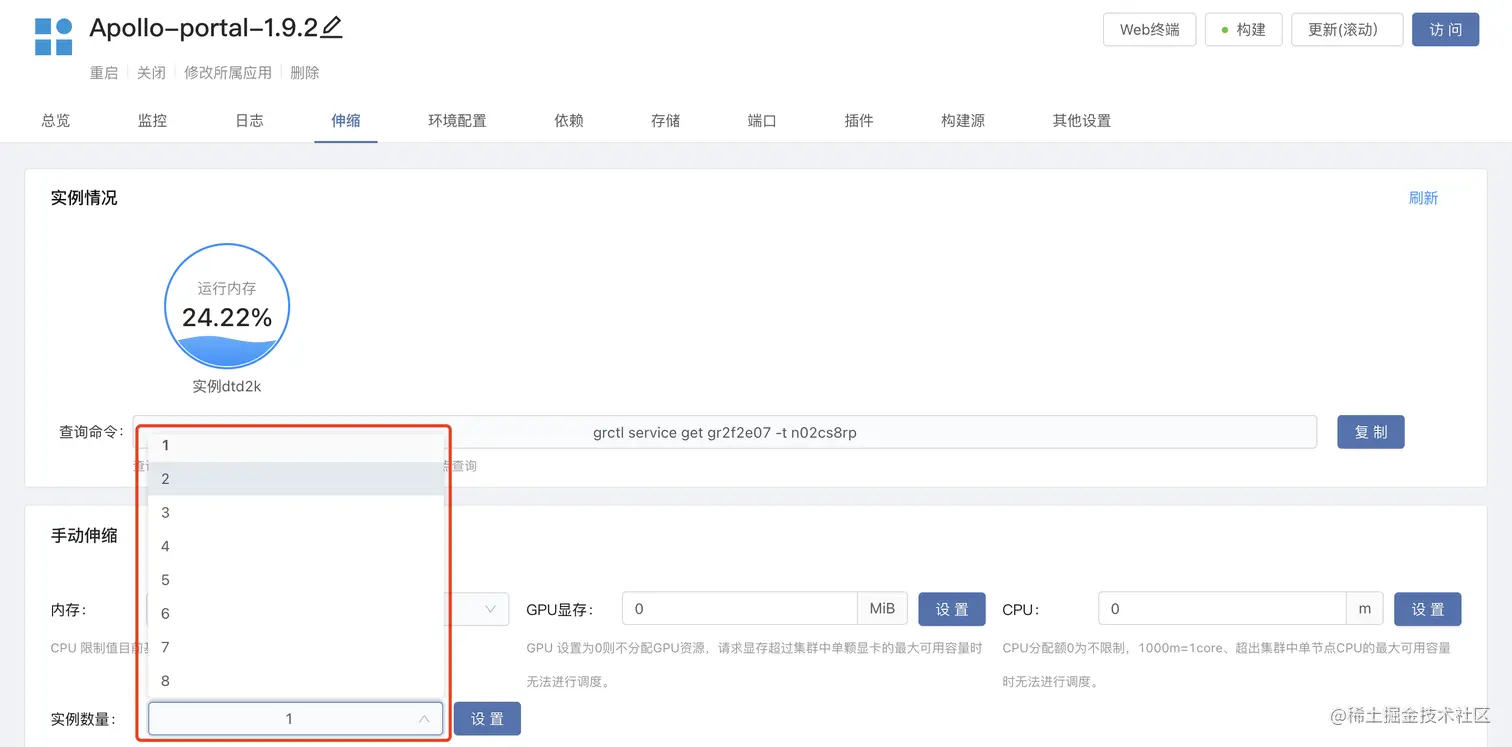Click the 设置 button beside 实例数量
Image resolution: width=1512 pixels, height=747 pixels.
(x=487, y=719)
